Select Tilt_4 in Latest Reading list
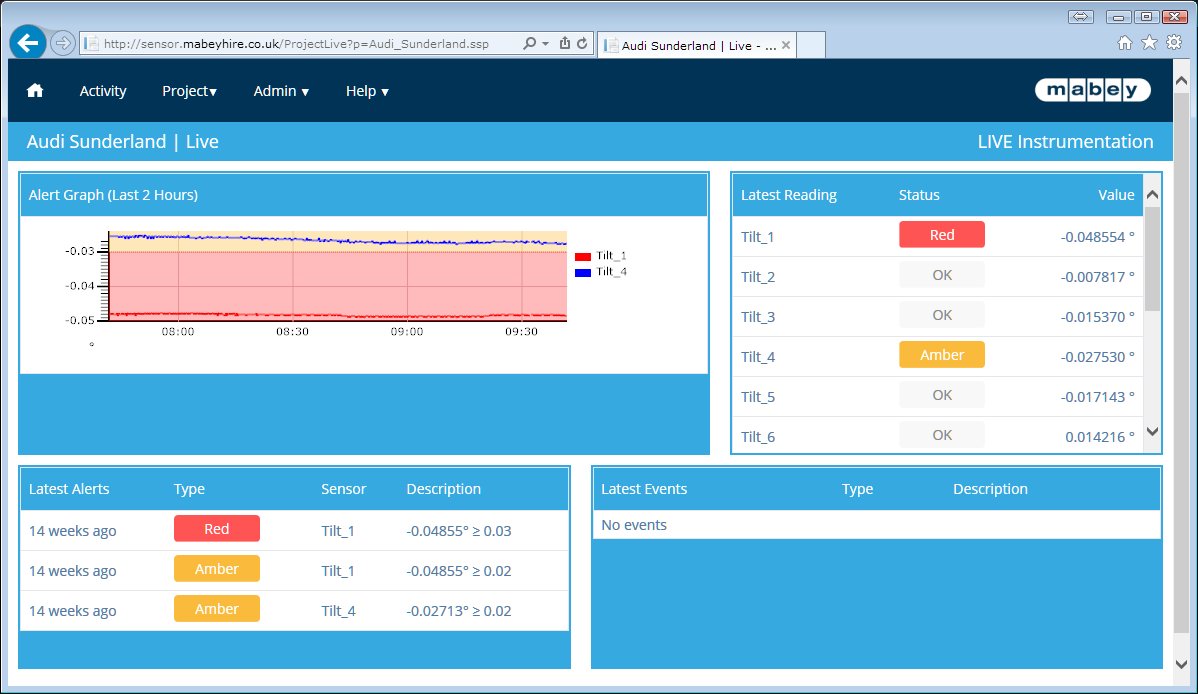The width and height of the screenshot is (1198, 694). 758,357
